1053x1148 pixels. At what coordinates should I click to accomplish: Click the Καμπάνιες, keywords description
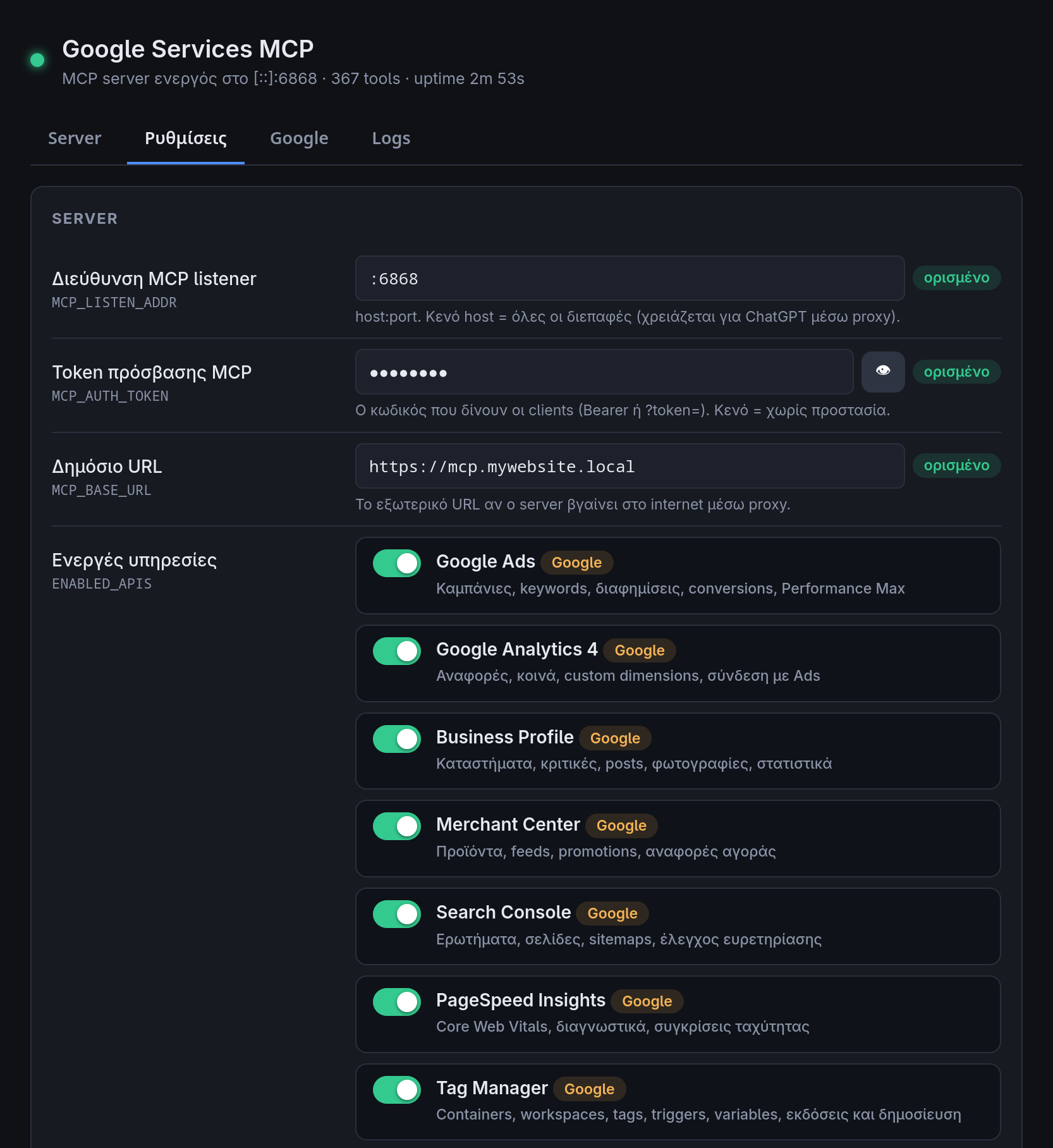[671, 589]
